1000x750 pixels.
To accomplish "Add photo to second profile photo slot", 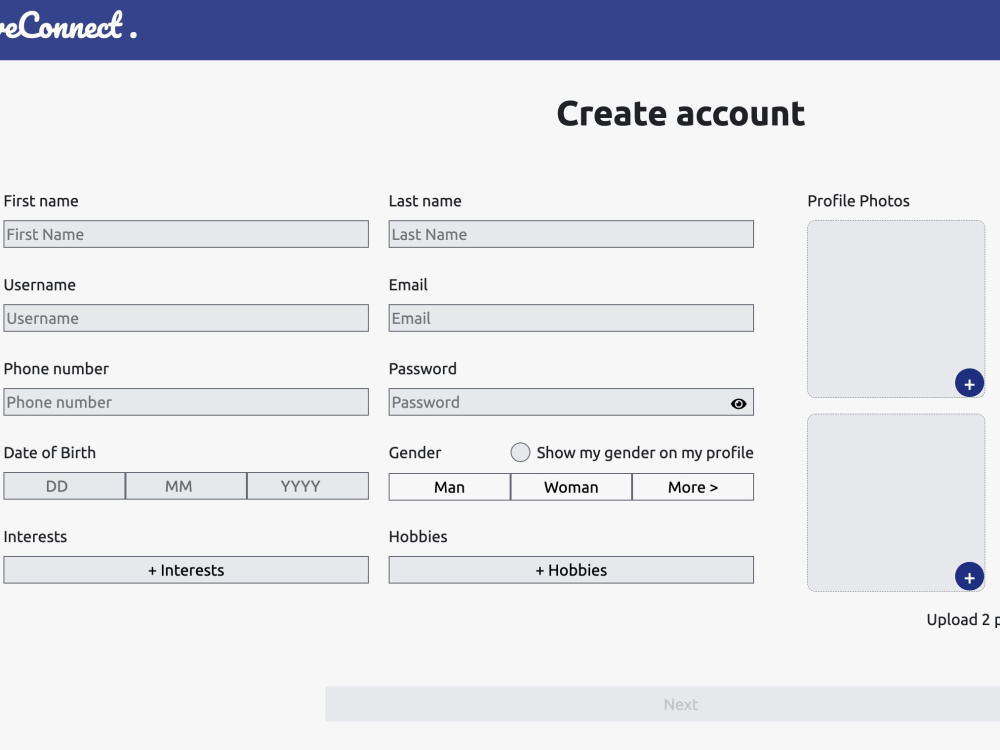I will click(x=969, y=577).
